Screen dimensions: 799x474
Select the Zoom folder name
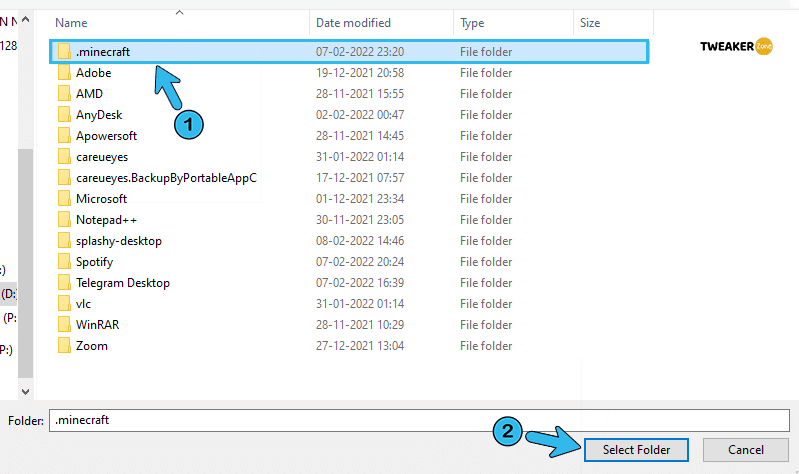(x=92, y=346)
